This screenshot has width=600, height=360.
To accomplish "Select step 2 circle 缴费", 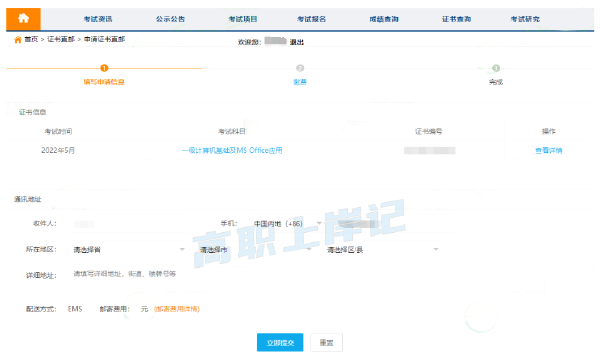I will 300,68.
